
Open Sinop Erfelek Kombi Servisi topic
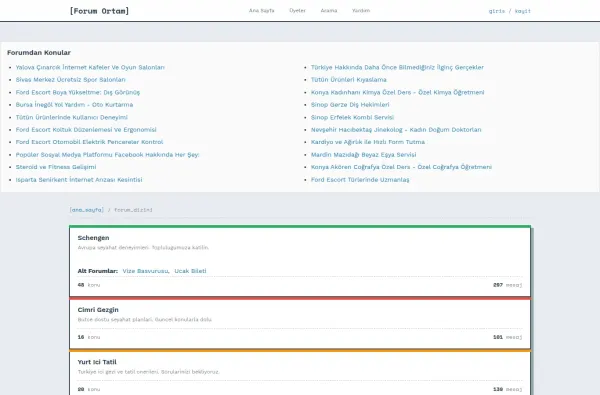coord(352,117)
